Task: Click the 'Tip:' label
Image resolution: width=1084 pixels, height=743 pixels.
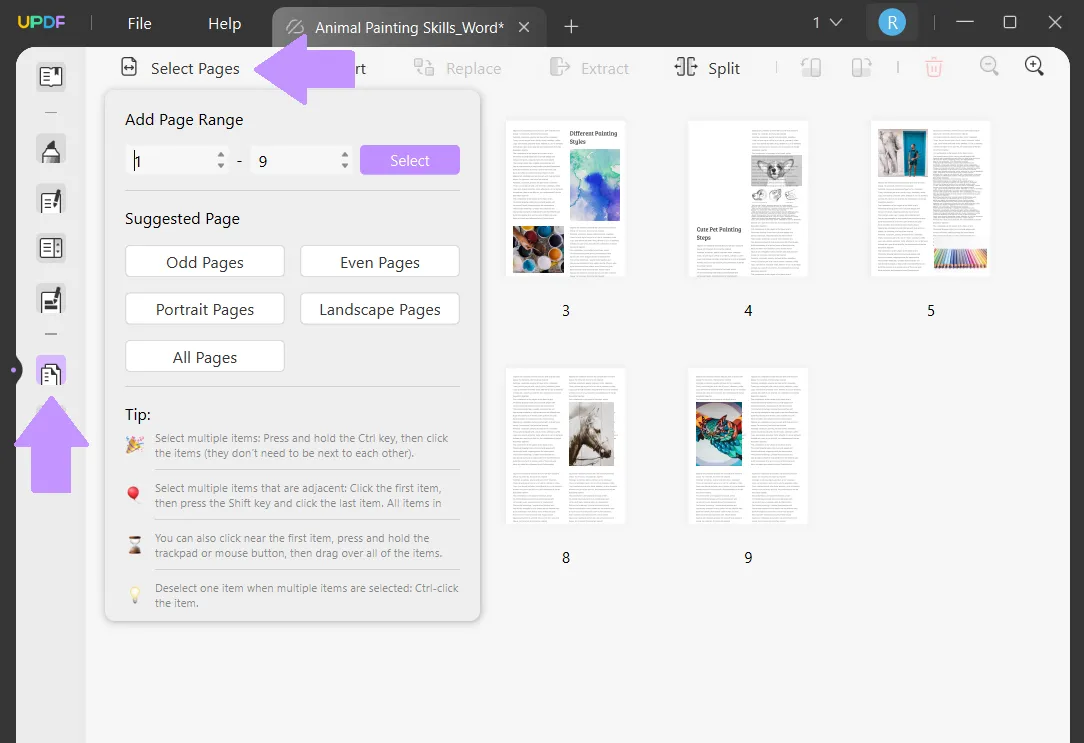Action: (138, 415)
